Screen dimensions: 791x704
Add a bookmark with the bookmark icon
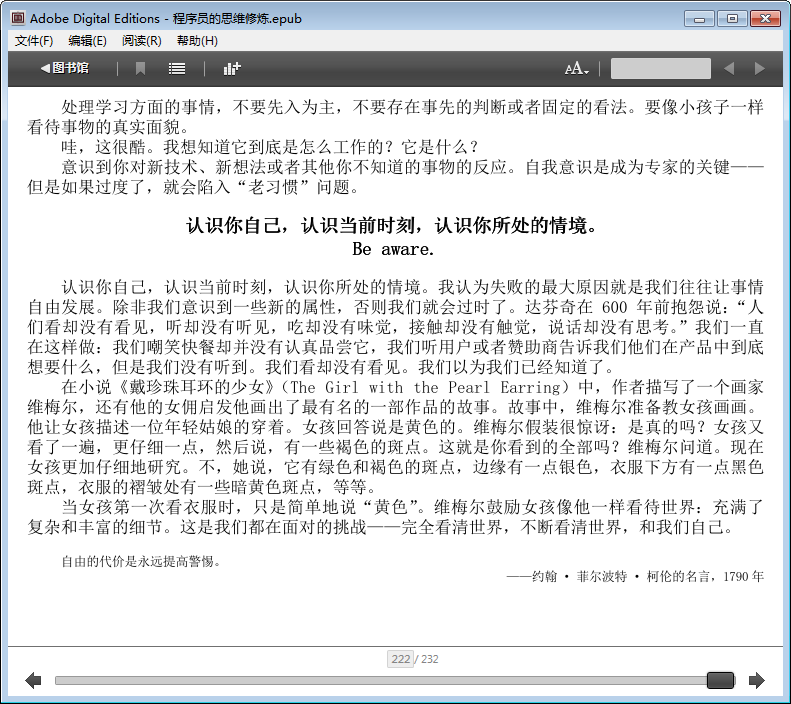tap(141, 68)
